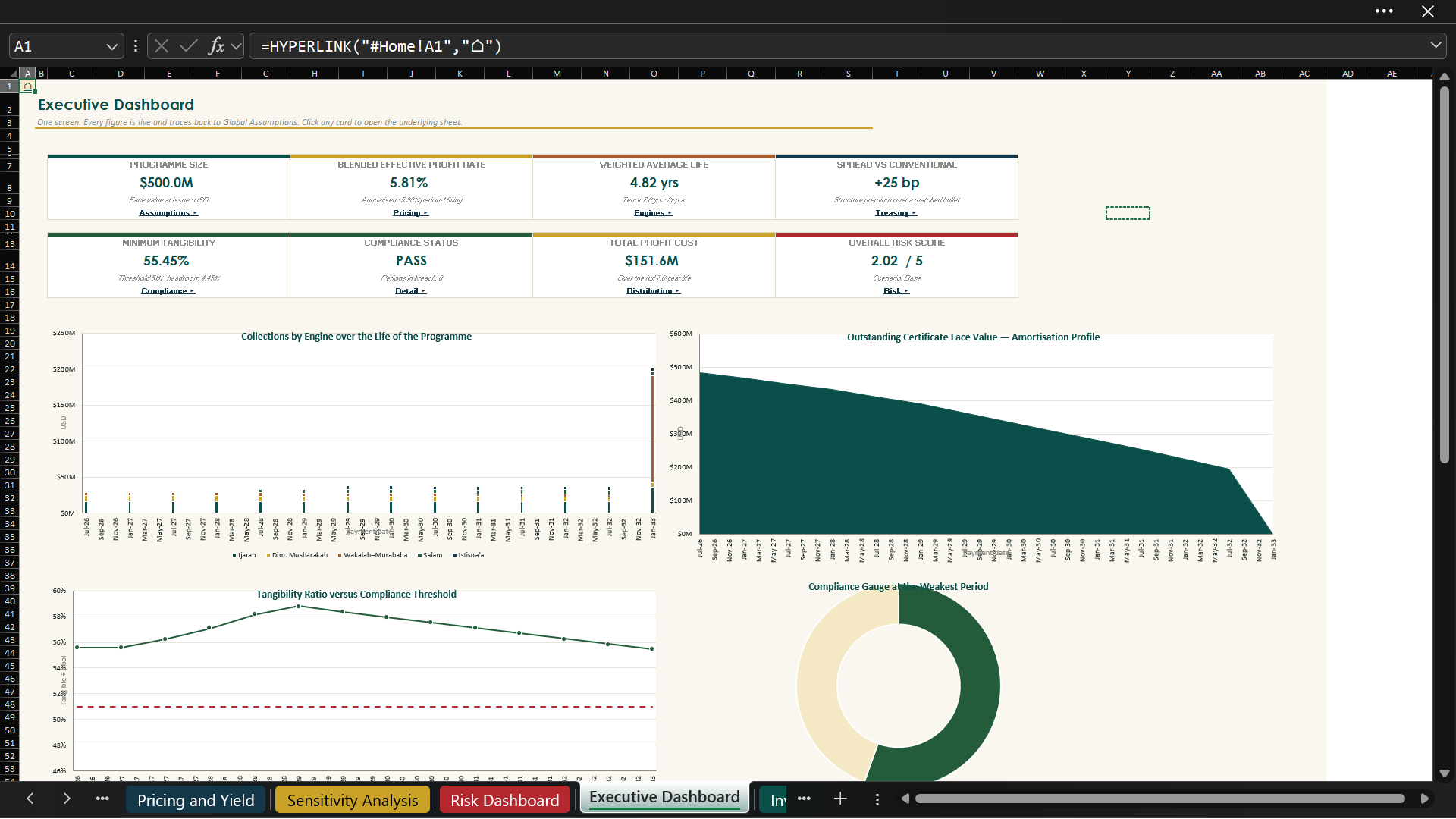Go to previous sheet tab arrow
Screen dimensions: 1456x819
[30, 799]
